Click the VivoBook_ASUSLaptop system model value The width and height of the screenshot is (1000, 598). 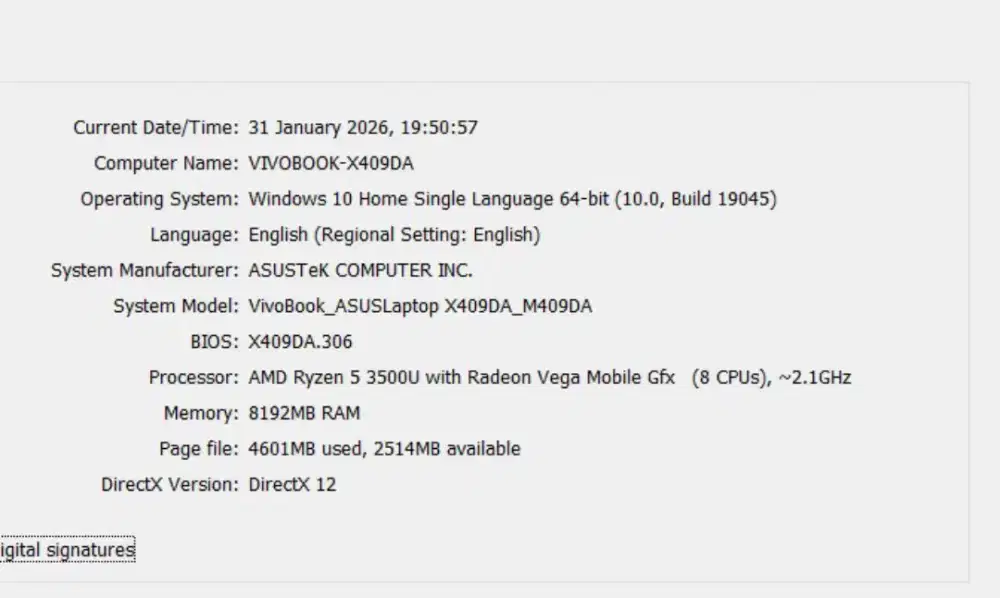[x=420, y=306]
